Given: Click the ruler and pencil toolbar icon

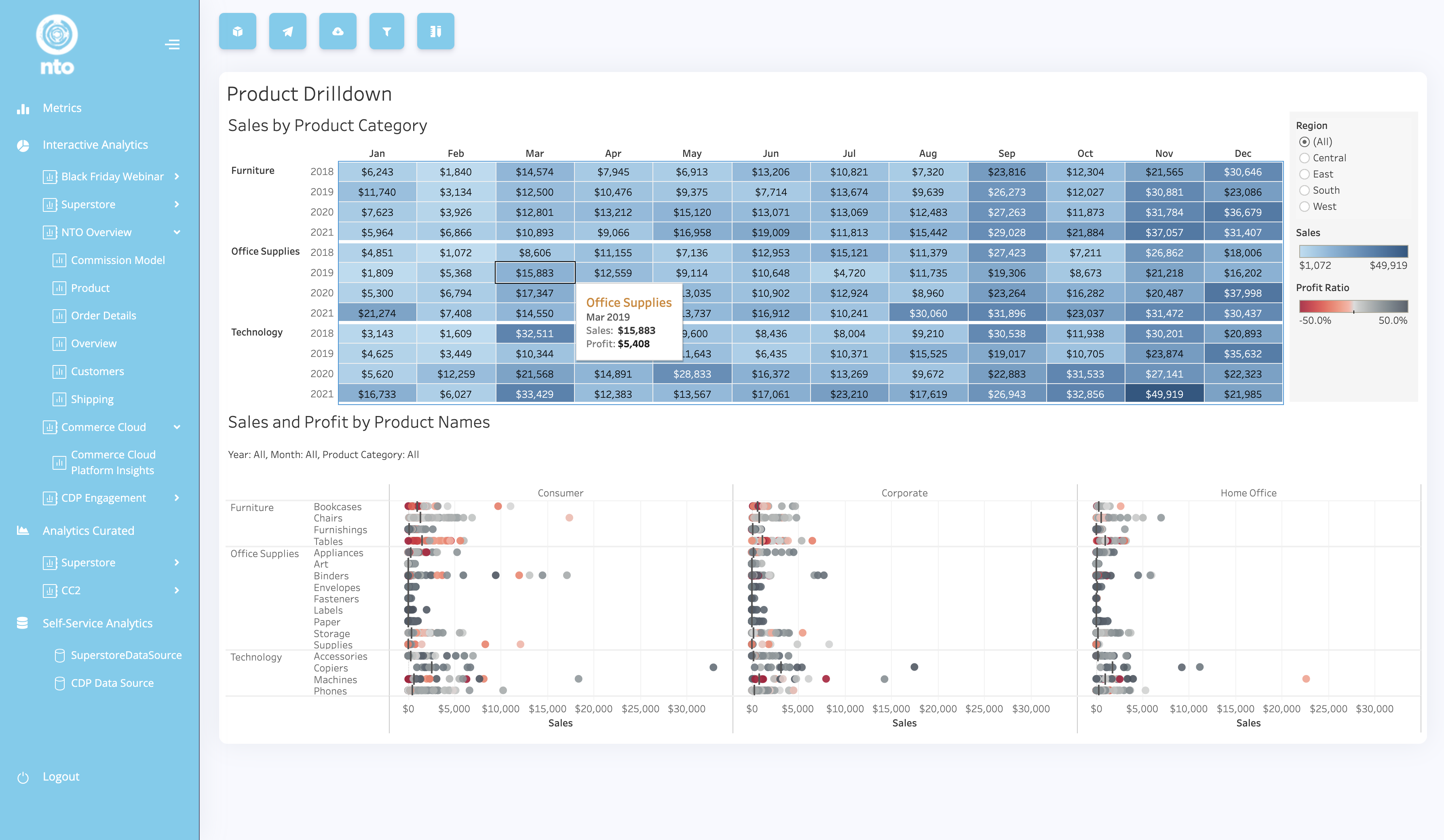Looking at the screenshot, I should point(435,32).
